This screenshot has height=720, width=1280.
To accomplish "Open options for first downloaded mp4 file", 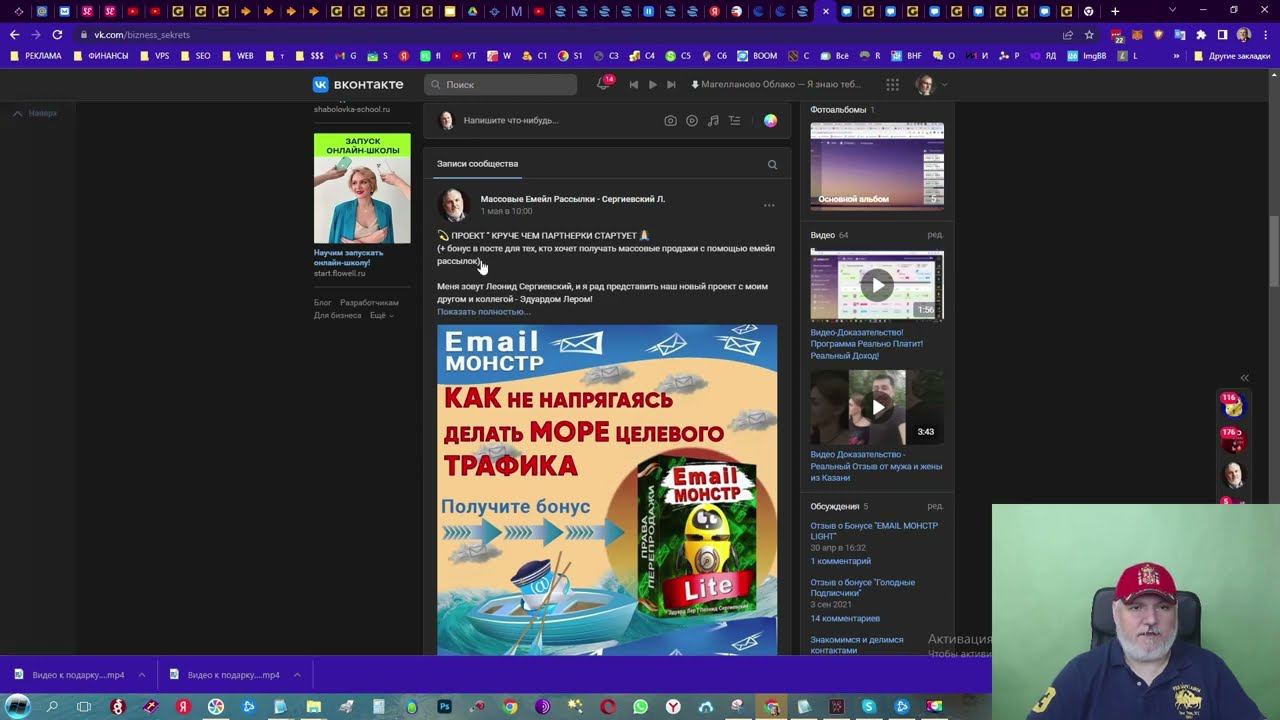I will click(x=142, y=675).
